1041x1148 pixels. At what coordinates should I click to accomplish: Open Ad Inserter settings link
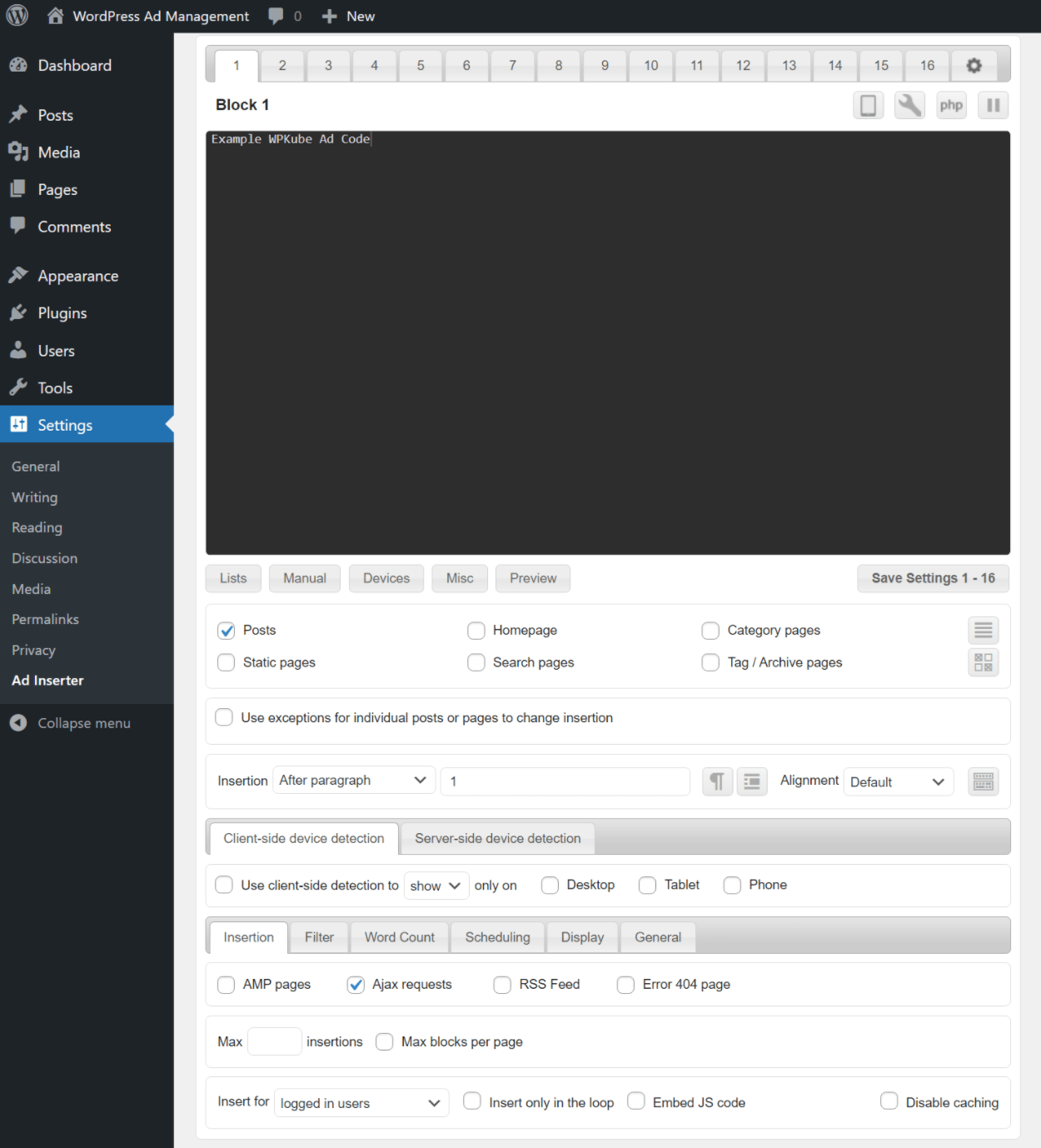[47, 681]
